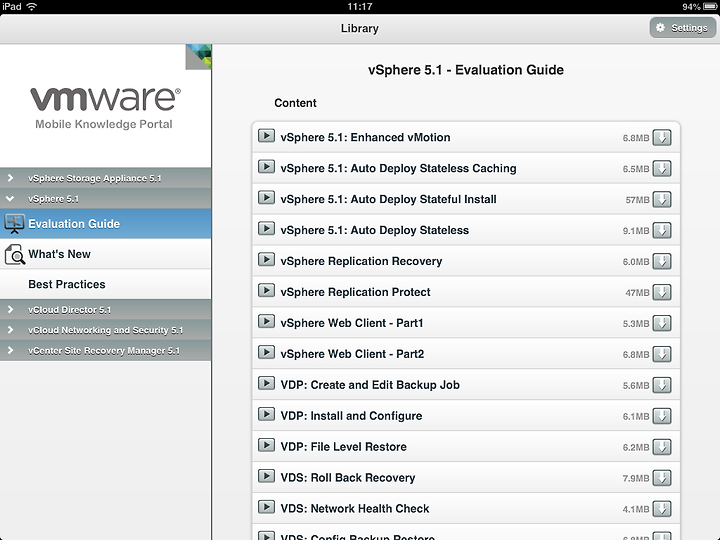Play the vSphere Web Client - Part2 video
This screenshot has width=720, height=540.
tap(266, 352)
